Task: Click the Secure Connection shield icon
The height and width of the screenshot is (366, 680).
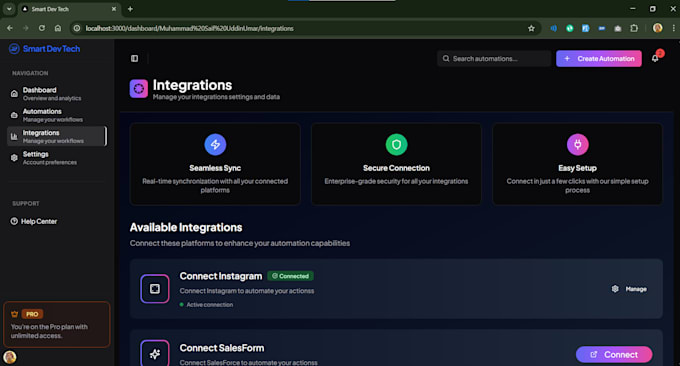Action: [396, 144]
